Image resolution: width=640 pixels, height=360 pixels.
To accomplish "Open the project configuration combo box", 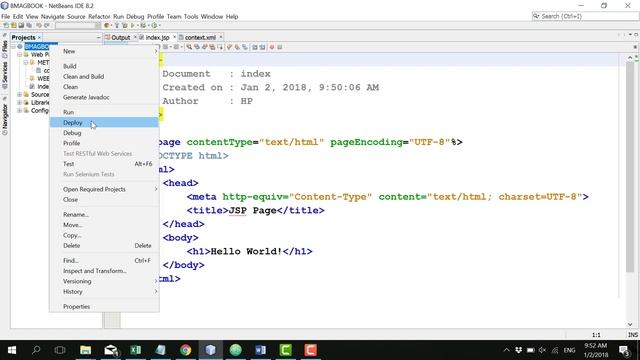I will (78, 25).
